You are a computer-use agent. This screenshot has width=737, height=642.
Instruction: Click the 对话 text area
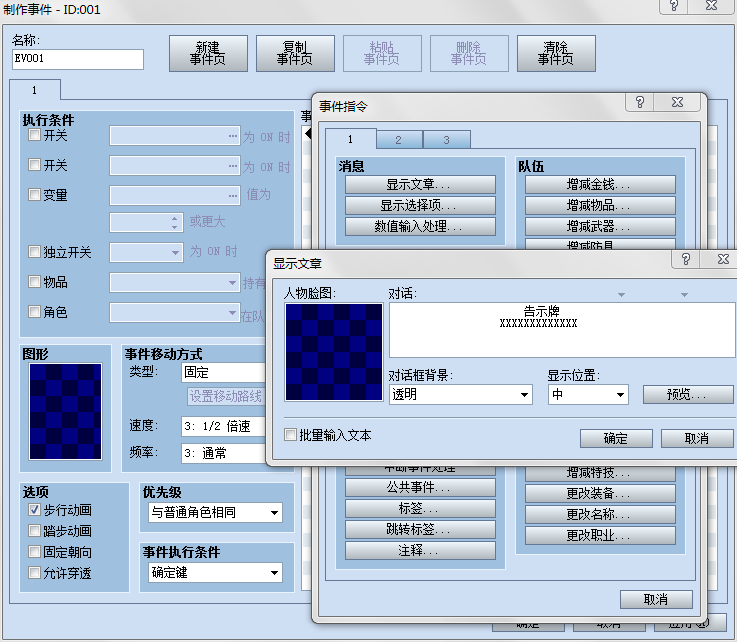[x=562, y=330]
